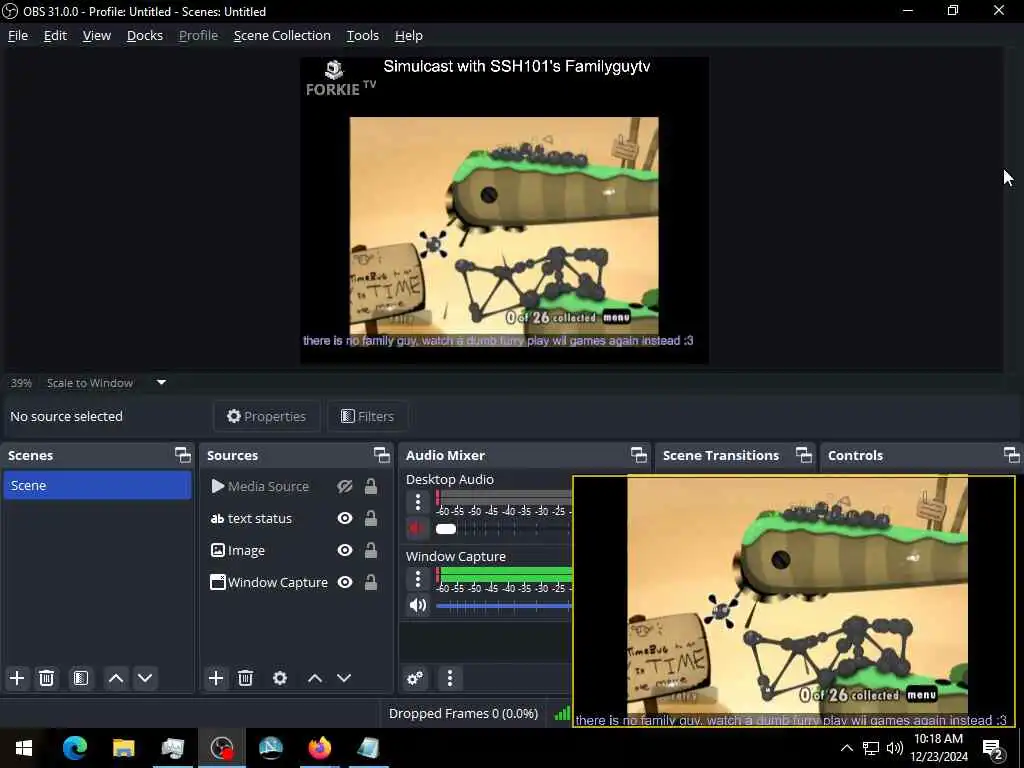Screen dimensions: 1024x768
Task: Toggle lock on text status source
Action: point(370,519)
